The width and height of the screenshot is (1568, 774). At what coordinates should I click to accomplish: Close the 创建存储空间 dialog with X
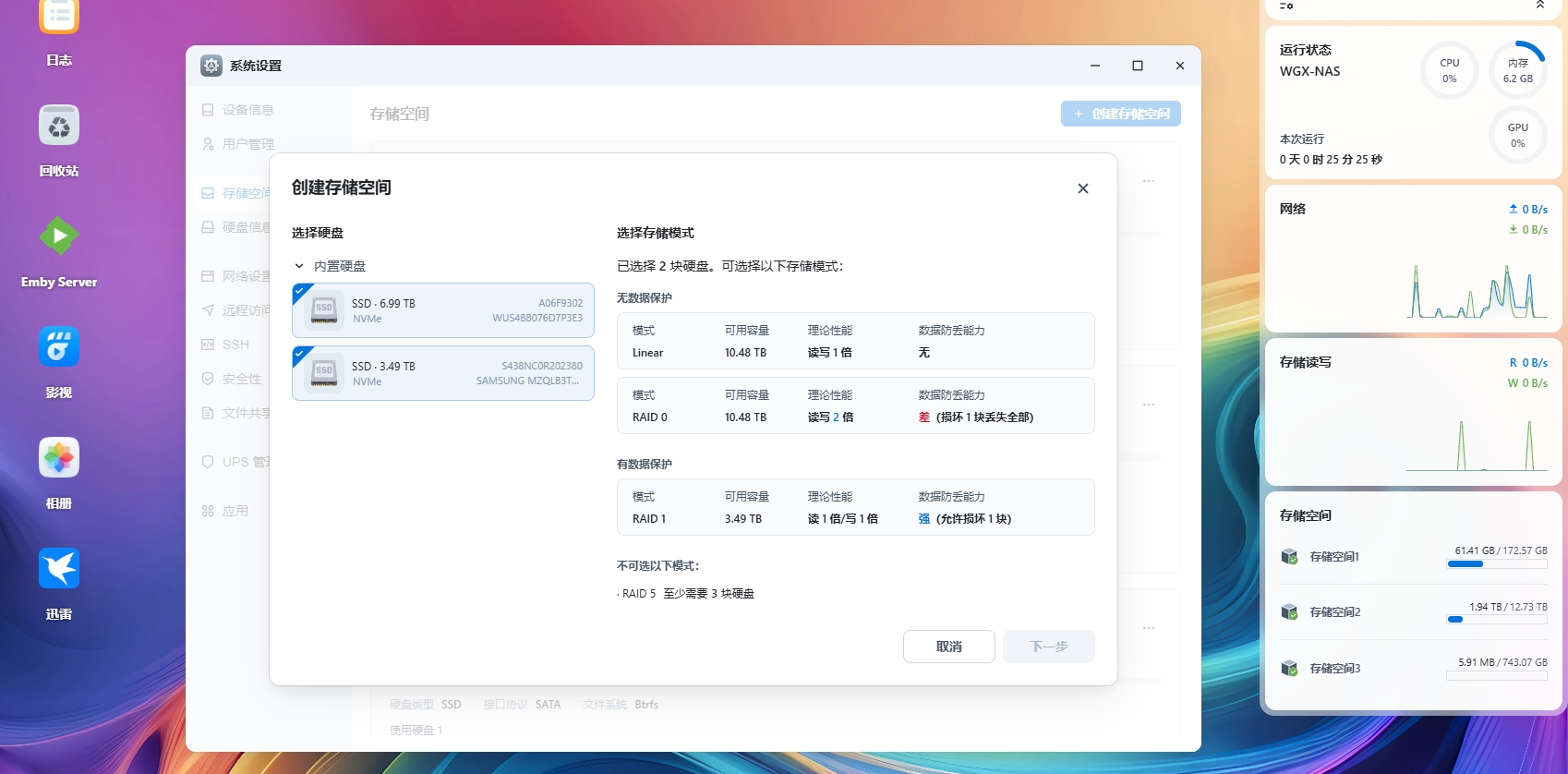point(1083,188)
